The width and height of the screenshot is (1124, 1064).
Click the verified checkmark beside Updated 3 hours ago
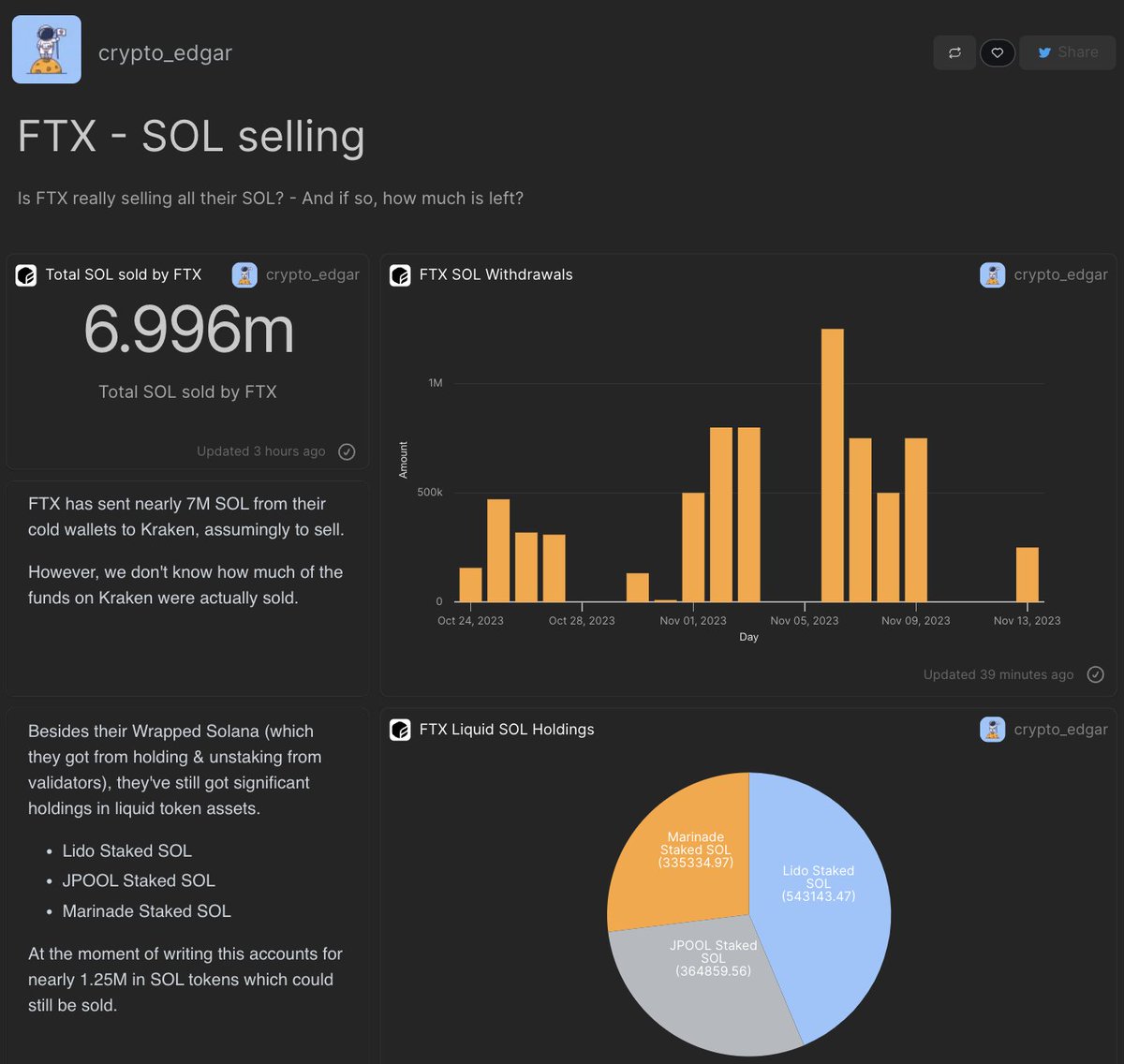point(347,451)
